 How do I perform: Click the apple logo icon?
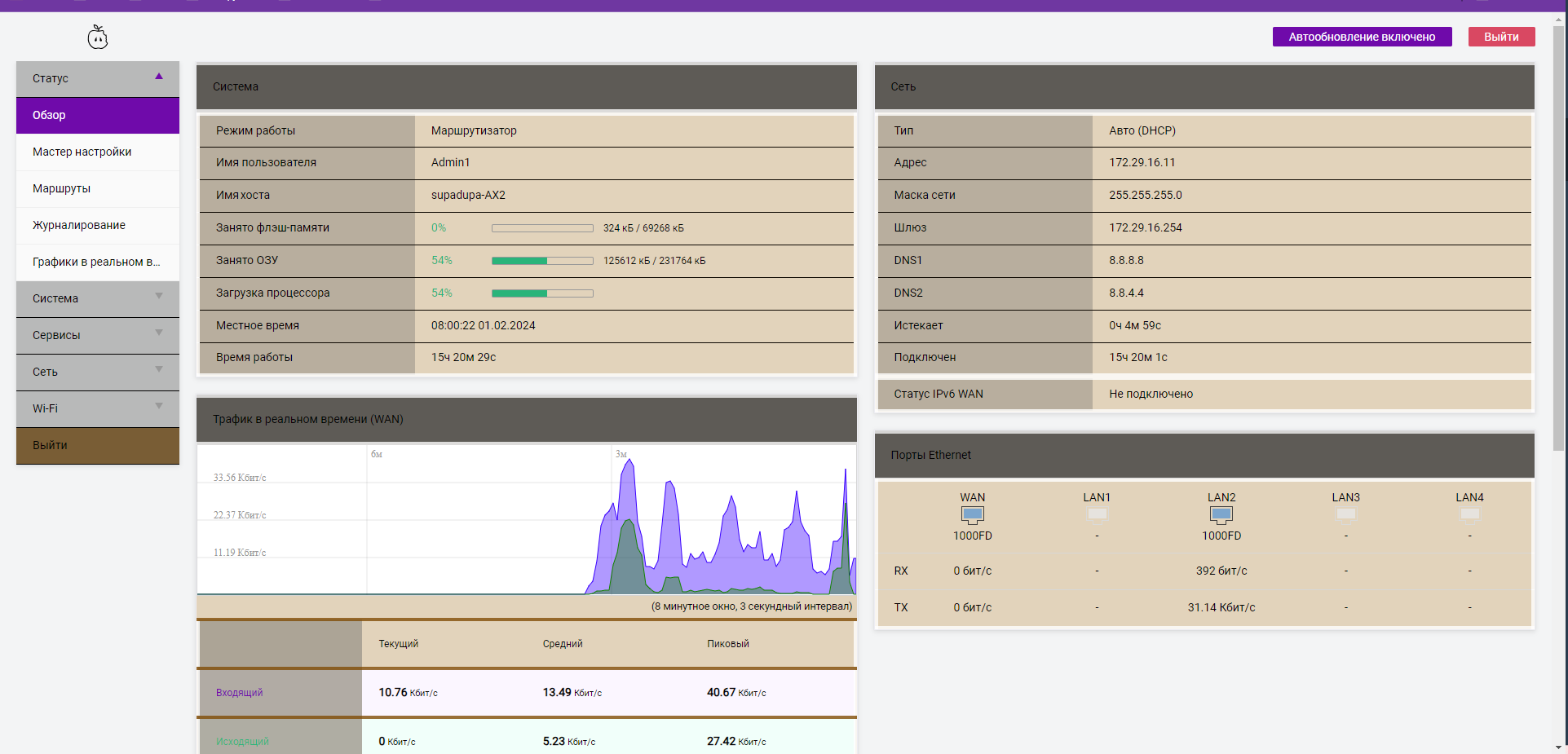point(98,37)
